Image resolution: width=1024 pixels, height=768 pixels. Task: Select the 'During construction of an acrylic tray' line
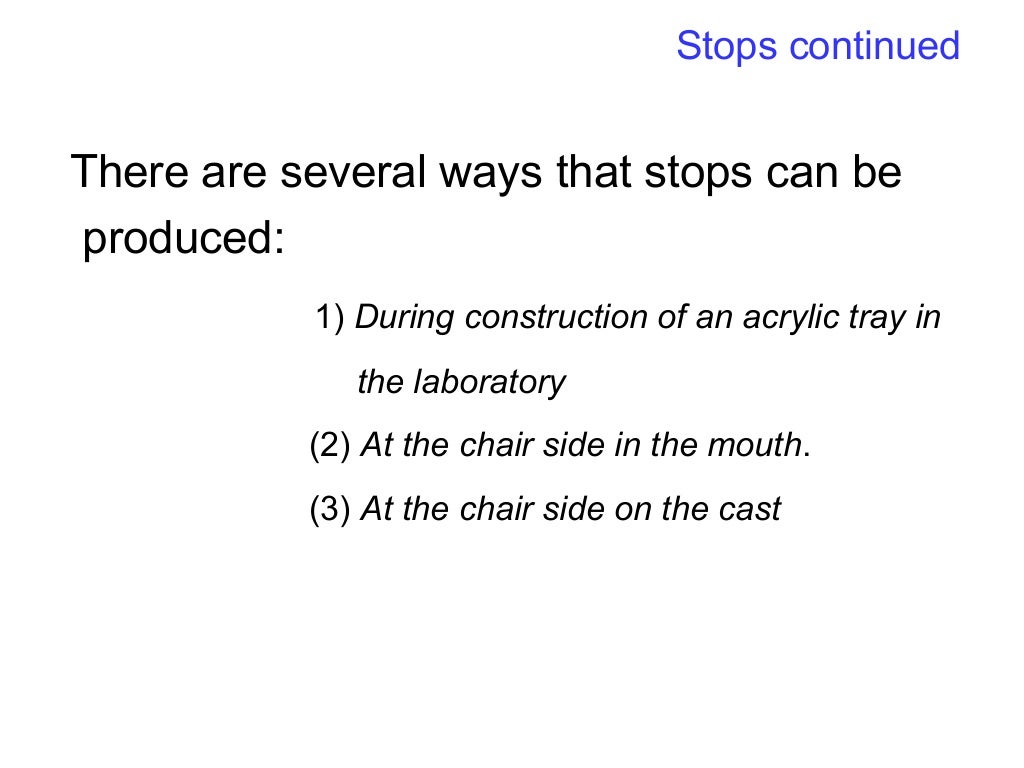(647, 318)
